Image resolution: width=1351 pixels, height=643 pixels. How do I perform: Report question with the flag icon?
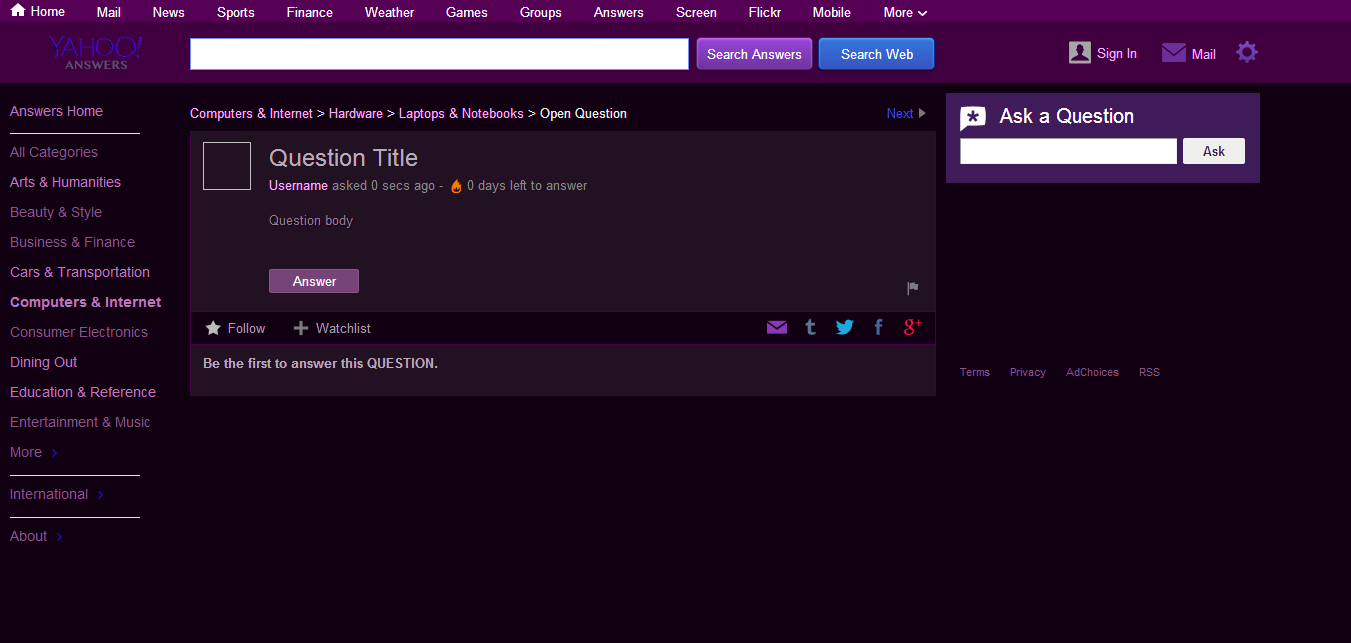[912, 289]
